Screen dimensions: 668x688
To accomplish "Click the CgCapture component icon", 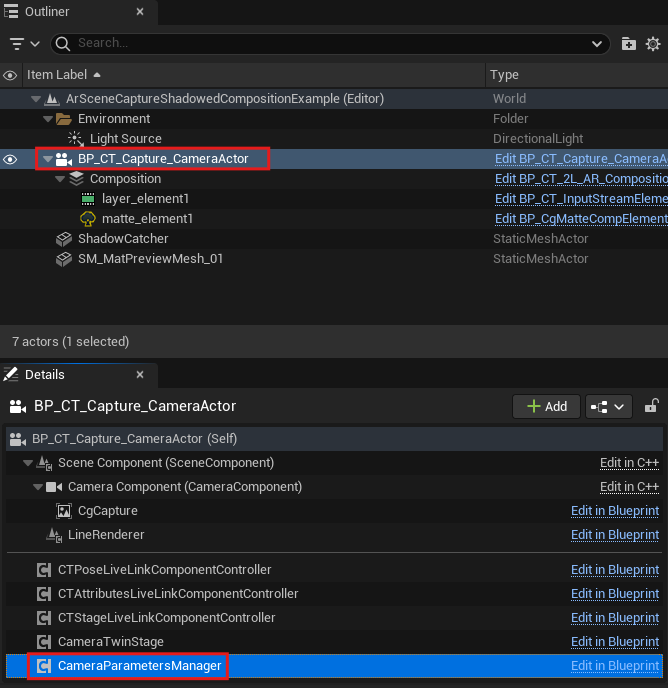I will pos(64,511).
